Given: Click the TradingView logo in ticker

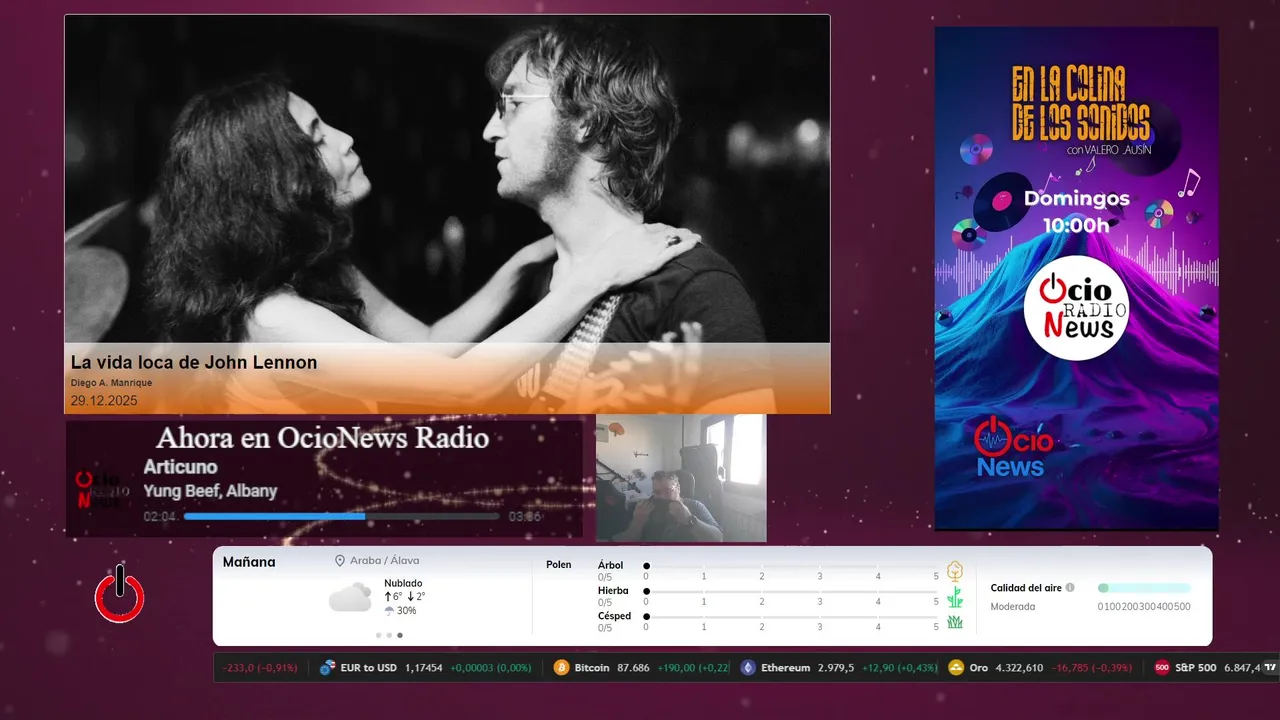Looking at the screenshot, I should (x=1270, y=667).
